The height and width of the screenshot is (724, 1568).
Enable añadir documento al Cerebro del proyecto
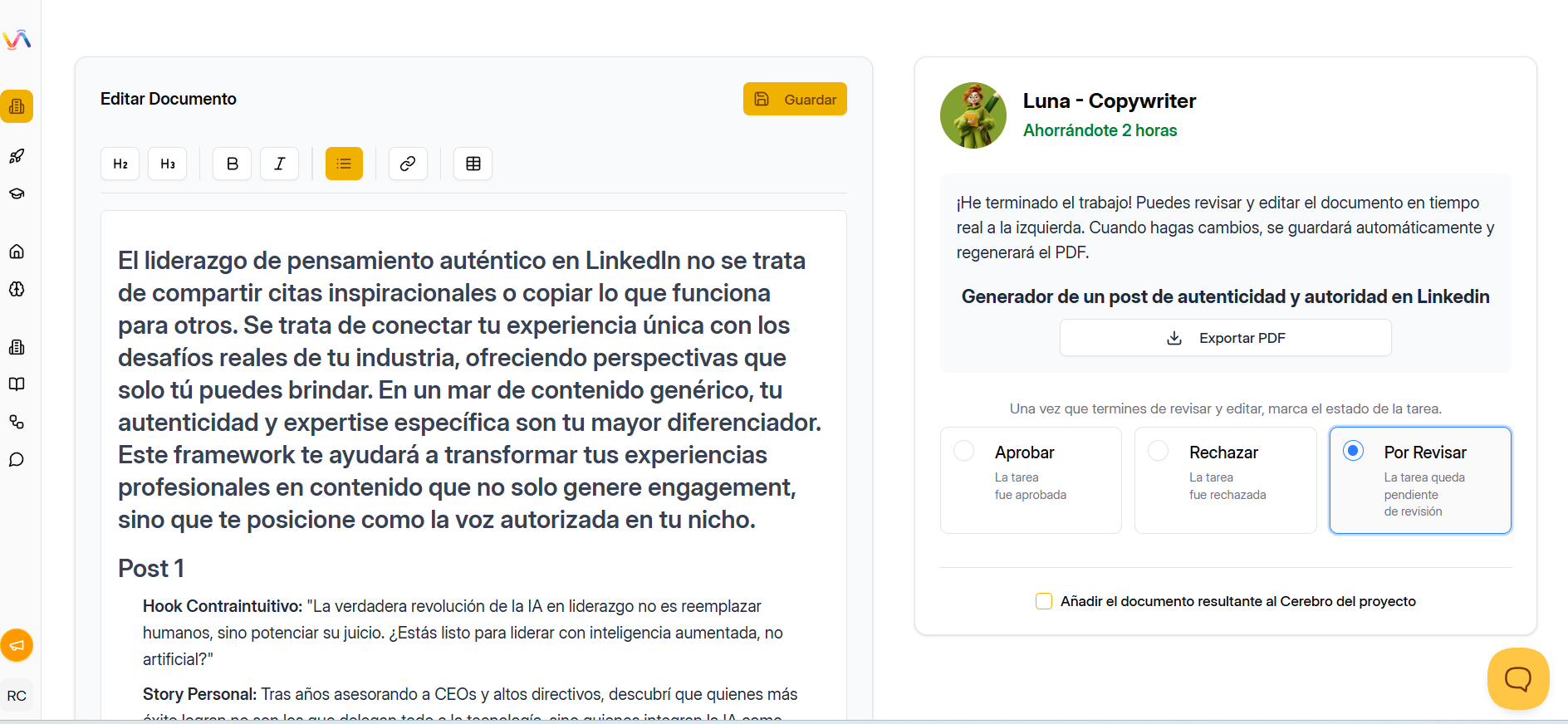coord(1043,600)
